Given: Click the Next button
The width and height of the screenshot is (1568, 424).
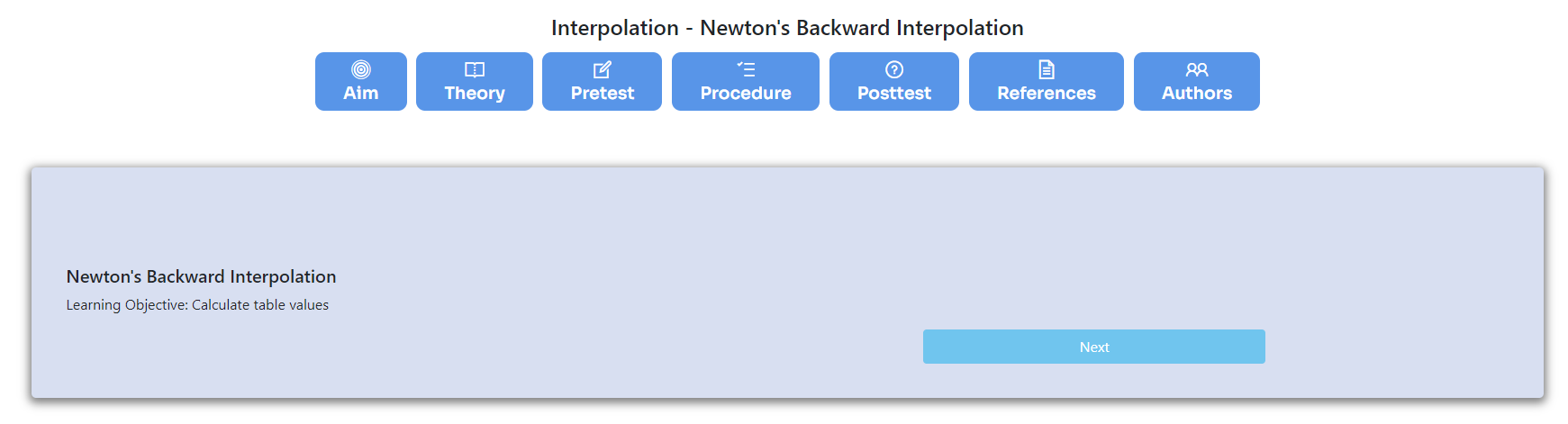Looking at the screenshot, I should (x=1094, y=347).
